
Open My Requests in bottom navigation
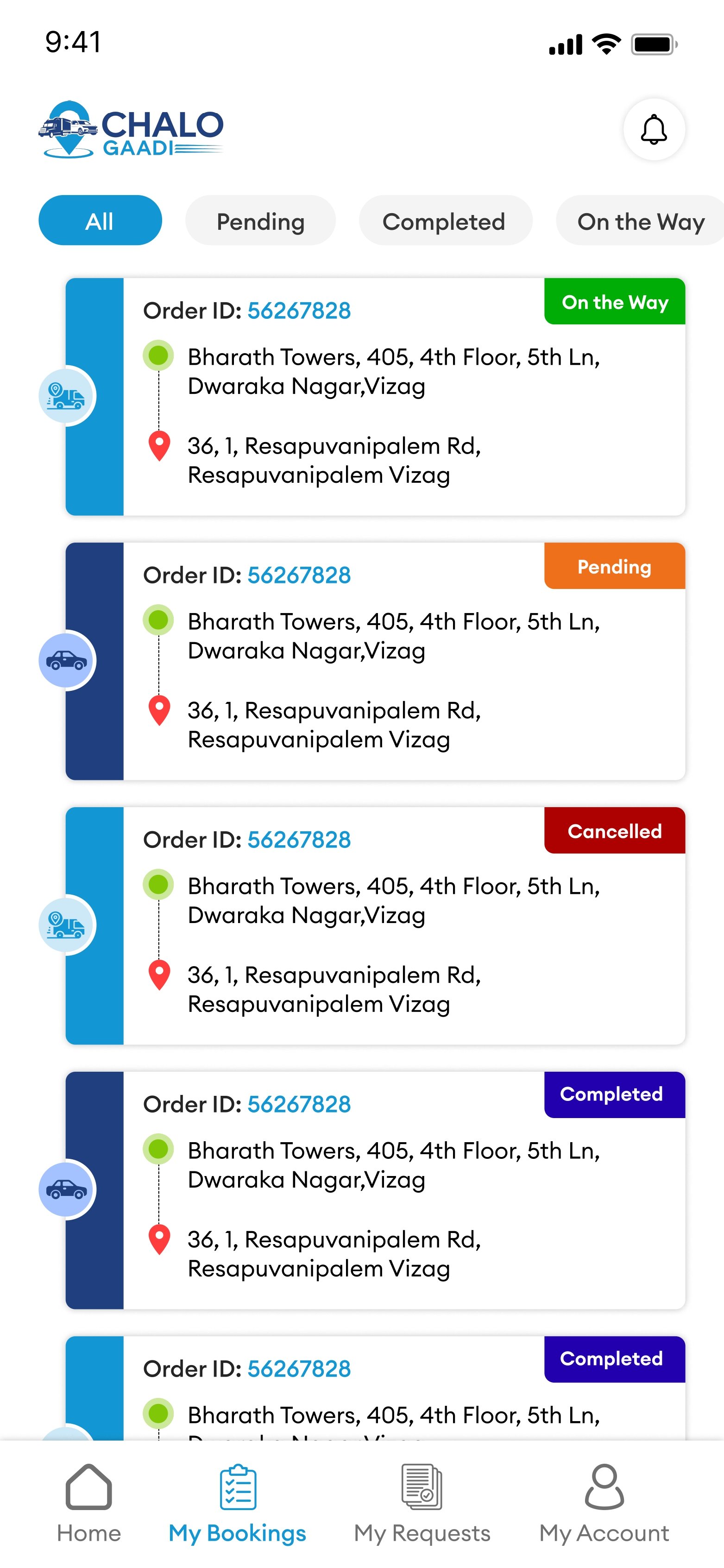(x=422, y=1503)
